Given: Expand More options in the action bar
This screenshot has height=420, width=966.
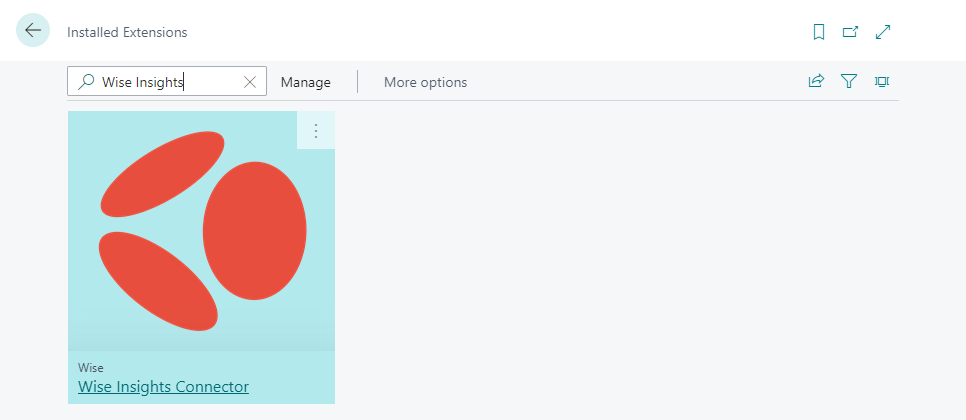Looking at the screenshot, I should [x=425, y=82].
